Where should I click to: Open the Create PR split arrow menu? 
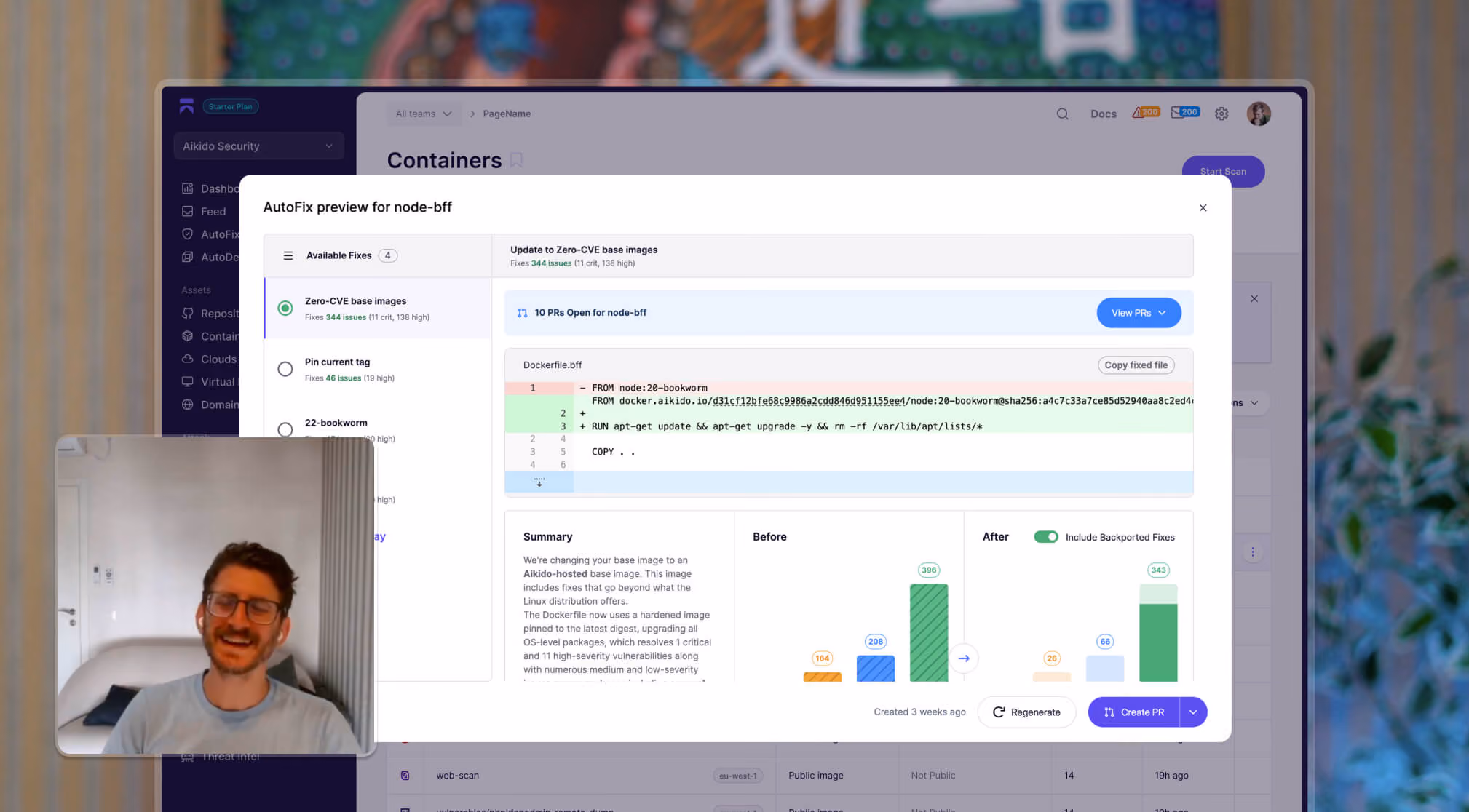point(1193,712)
